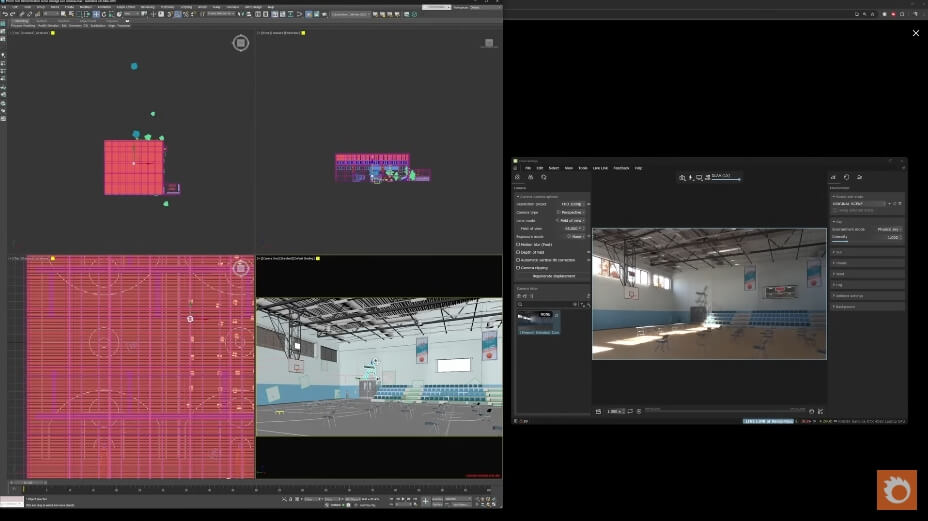Click the rendered gym image preview

(x=709, y=294)
